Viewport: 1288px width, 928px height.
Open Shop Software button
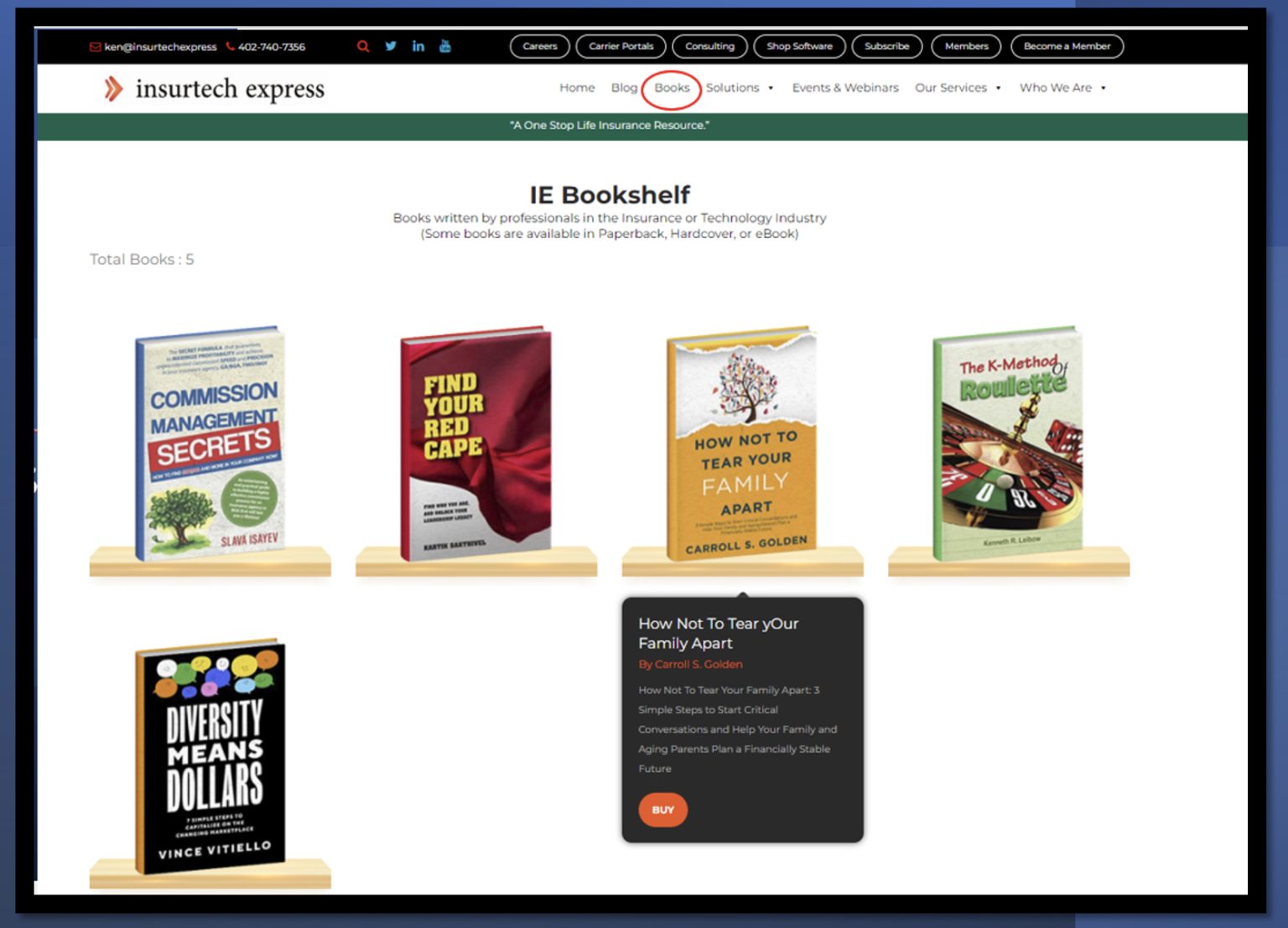(799, 46)
